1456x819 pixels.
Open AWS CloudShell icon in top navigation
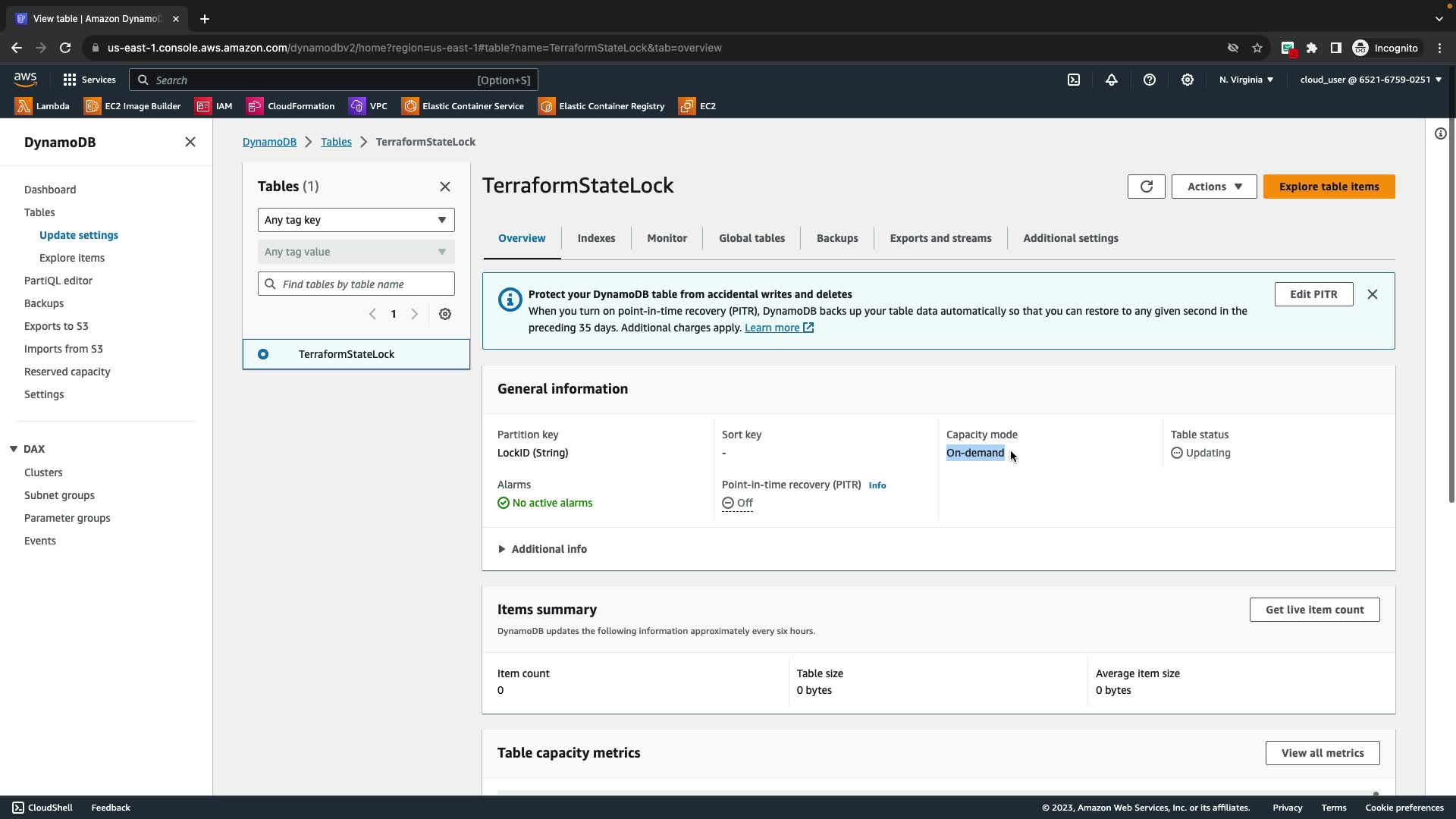(x=1074, y=80)
